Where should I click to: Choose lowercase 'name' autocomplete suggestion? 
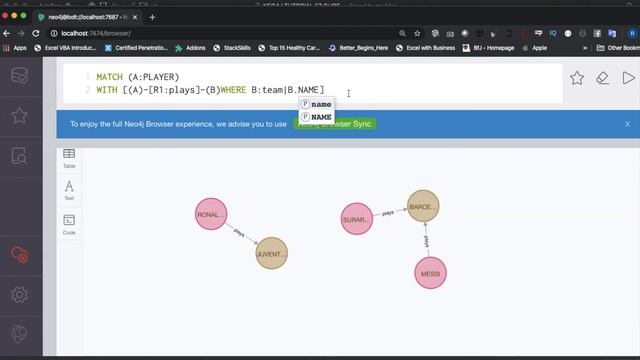click(316, 104)
